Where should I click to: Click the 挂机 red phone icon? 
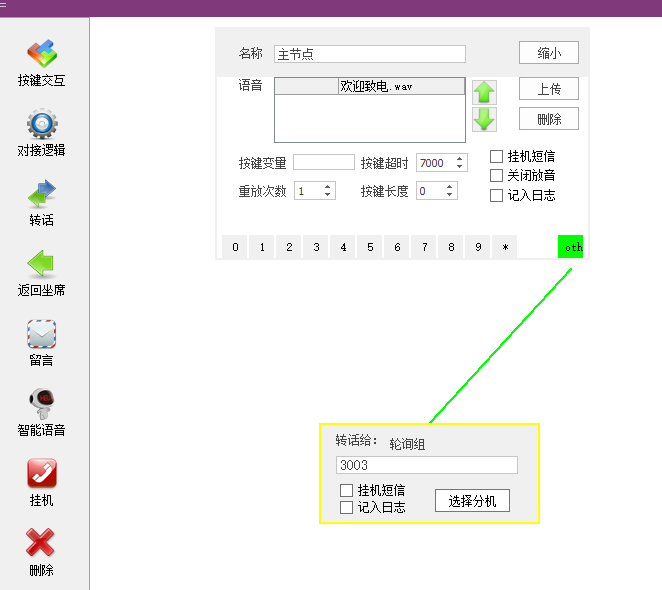coord(41,473)
